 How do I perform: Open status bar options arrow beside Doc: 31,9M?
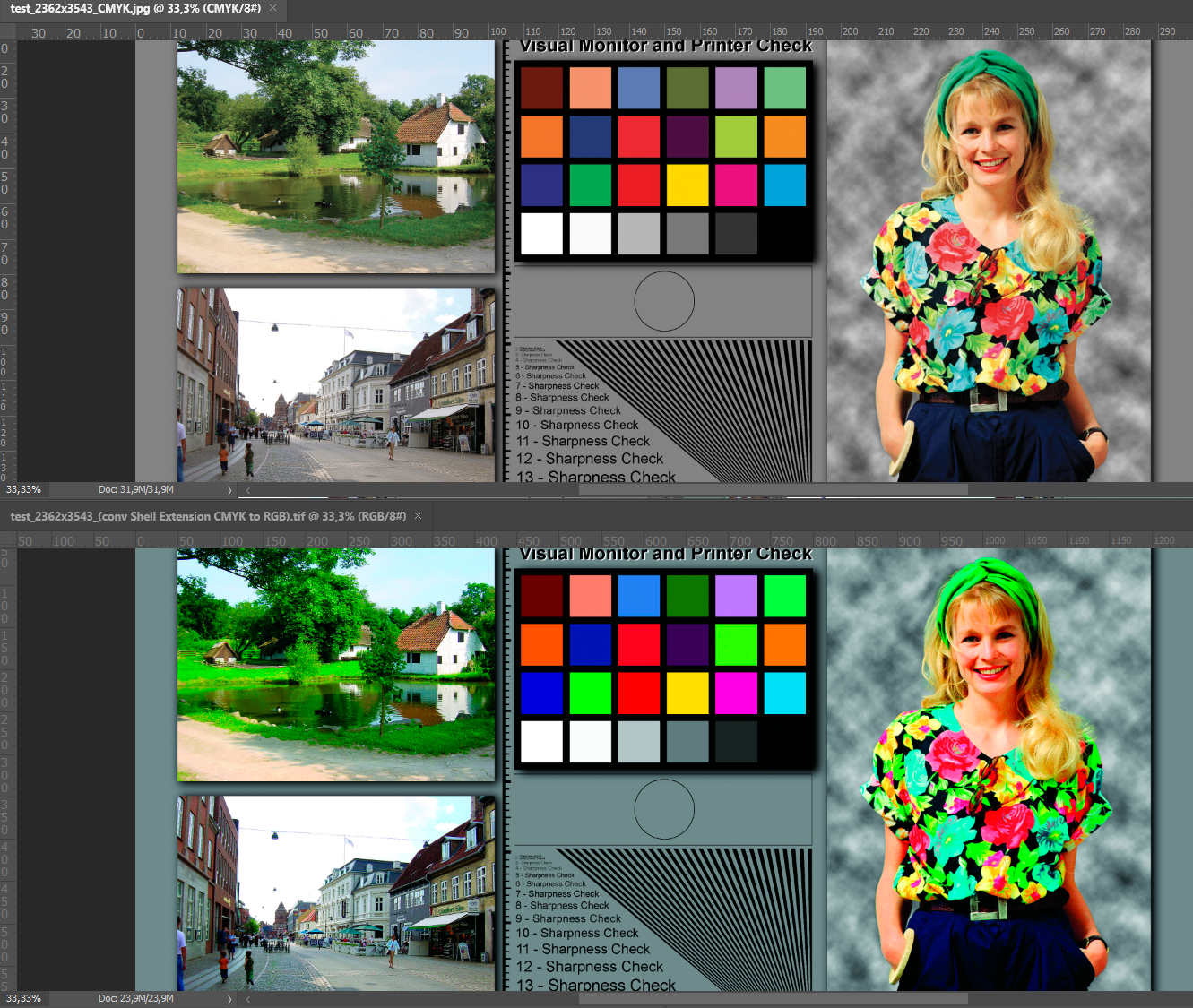[x=229, y=490]
